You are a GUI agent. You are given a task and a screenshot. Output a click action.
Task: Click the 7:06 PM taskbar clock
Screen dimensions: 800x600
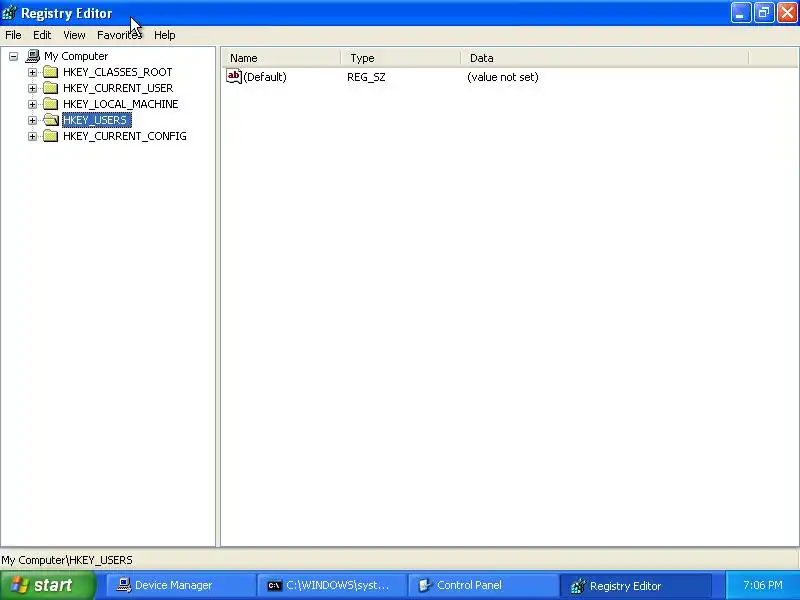(763, 585)
